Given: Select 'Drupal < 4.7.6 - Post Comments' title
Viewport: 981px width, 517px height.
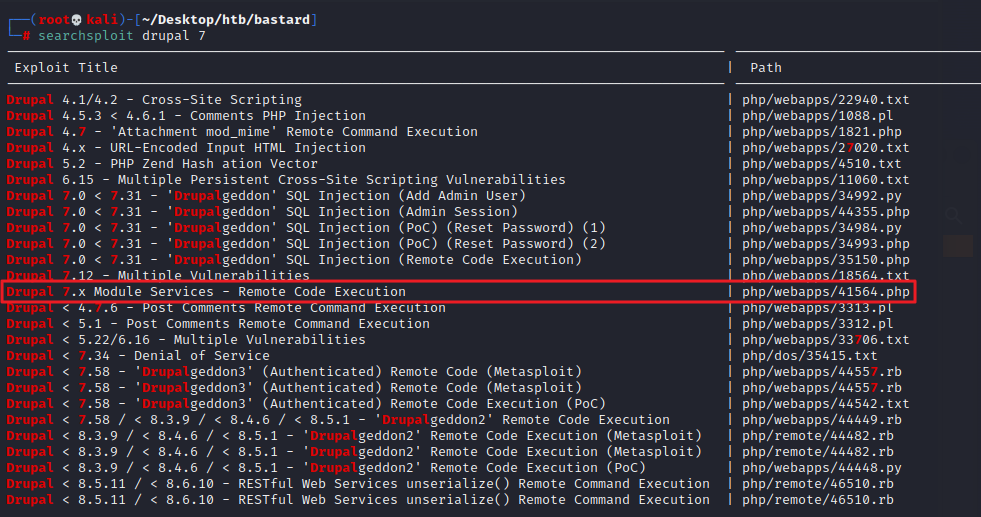Looking at the screenshot, I should pos(226,308).
